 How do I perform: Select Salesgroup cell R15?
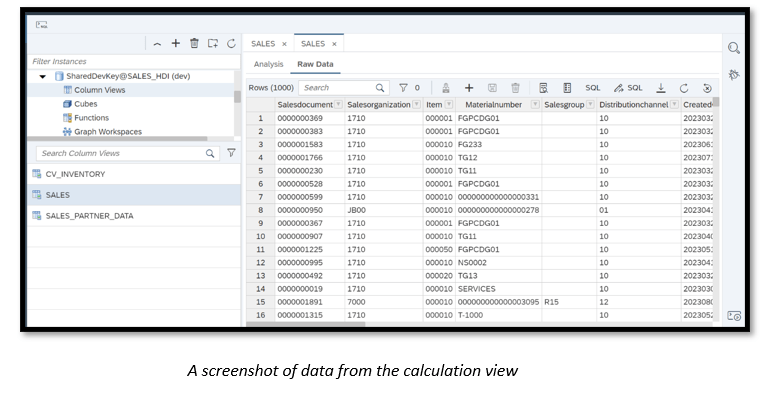click(569, 302)
